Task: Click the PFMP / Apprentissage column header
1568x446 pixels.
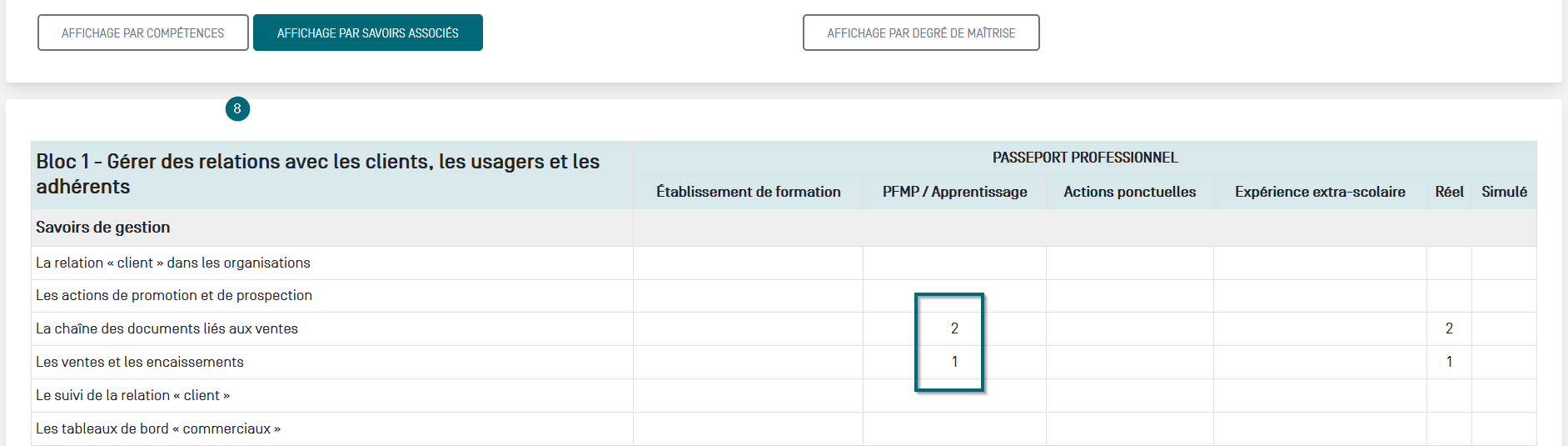Action: pyautogui.click(x=954, y=192)
